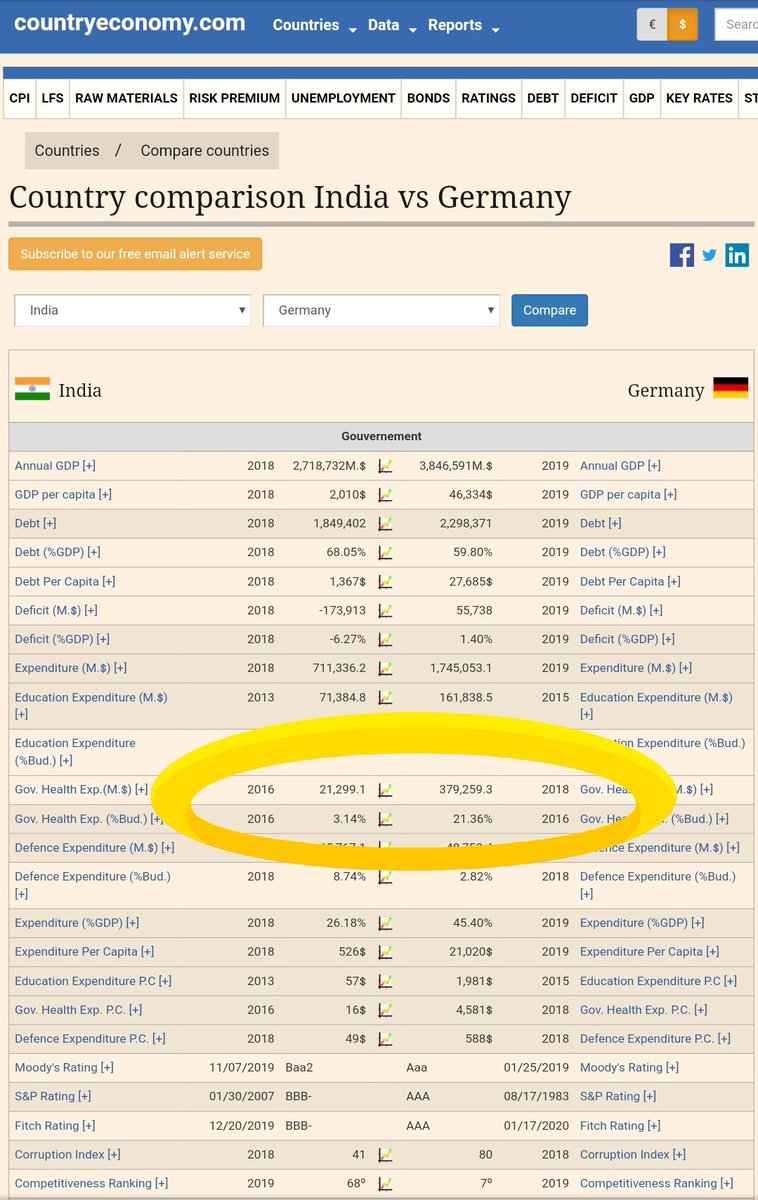Open chart icon in Deficit (M.$) row
This screenshot has width=758, height=1200.
click(385, 611)
